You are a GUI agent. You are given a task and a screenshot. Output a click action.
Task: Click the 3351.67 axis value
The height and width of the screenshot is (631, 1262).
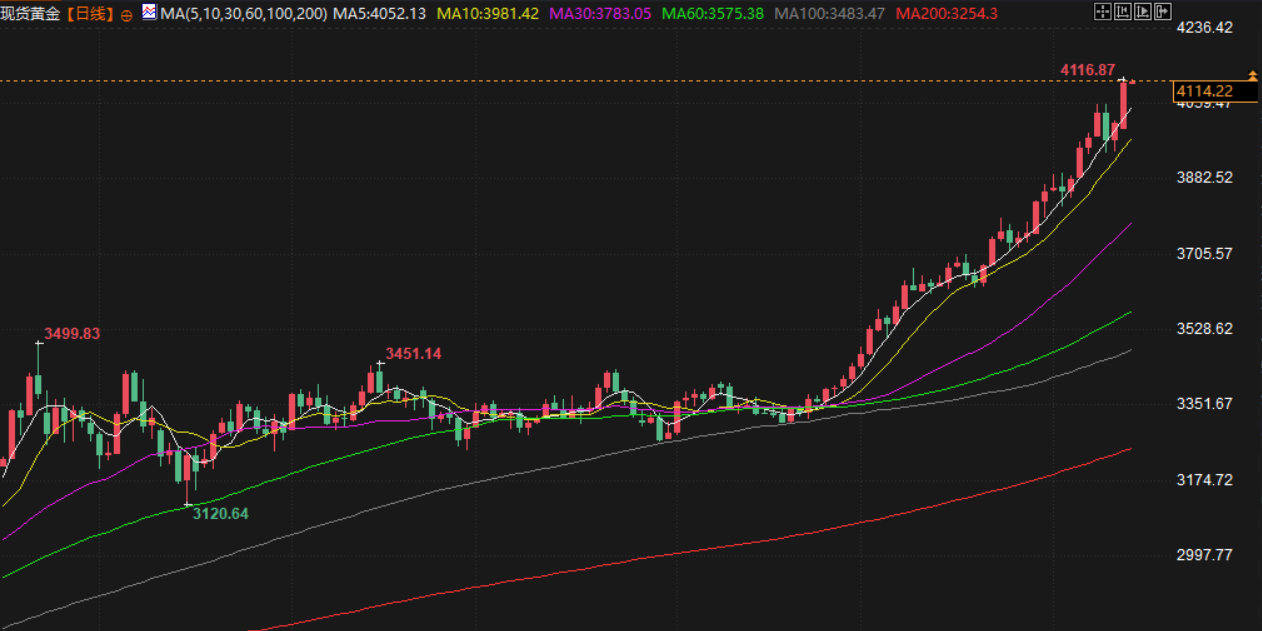[x=1204, y=403]
